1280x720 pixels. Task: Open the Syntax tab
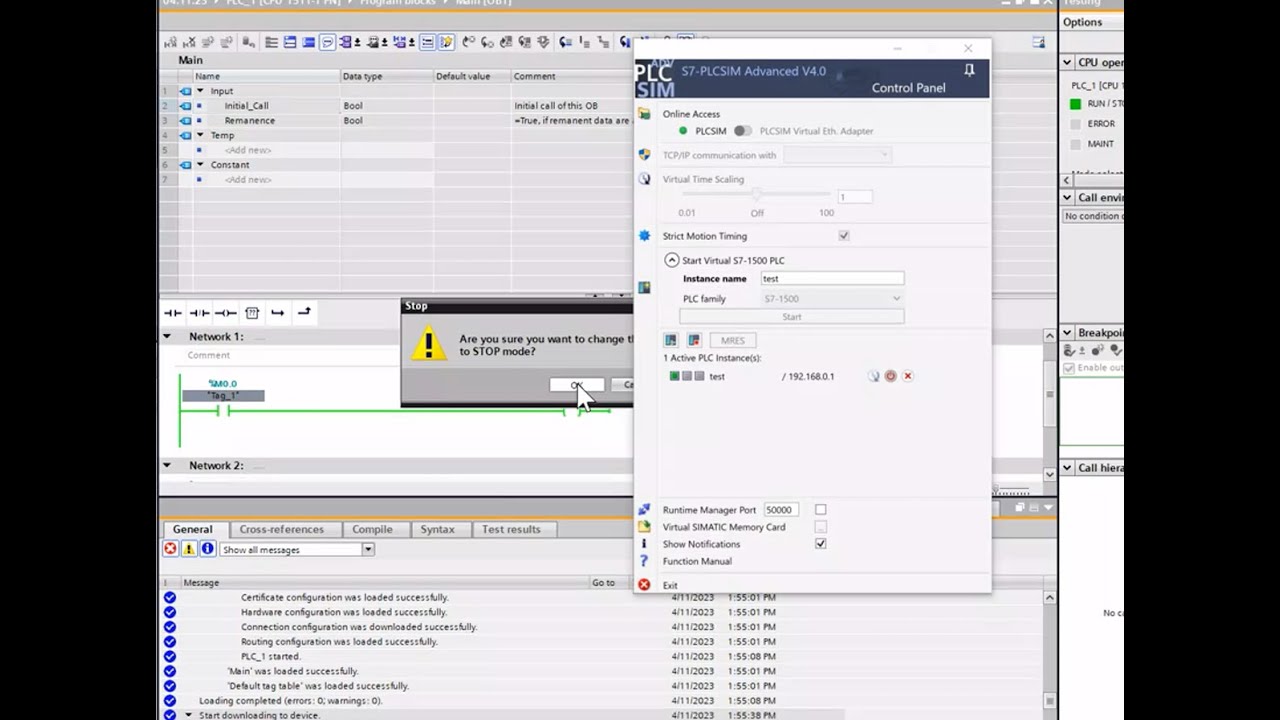click(x=437, y=529)
